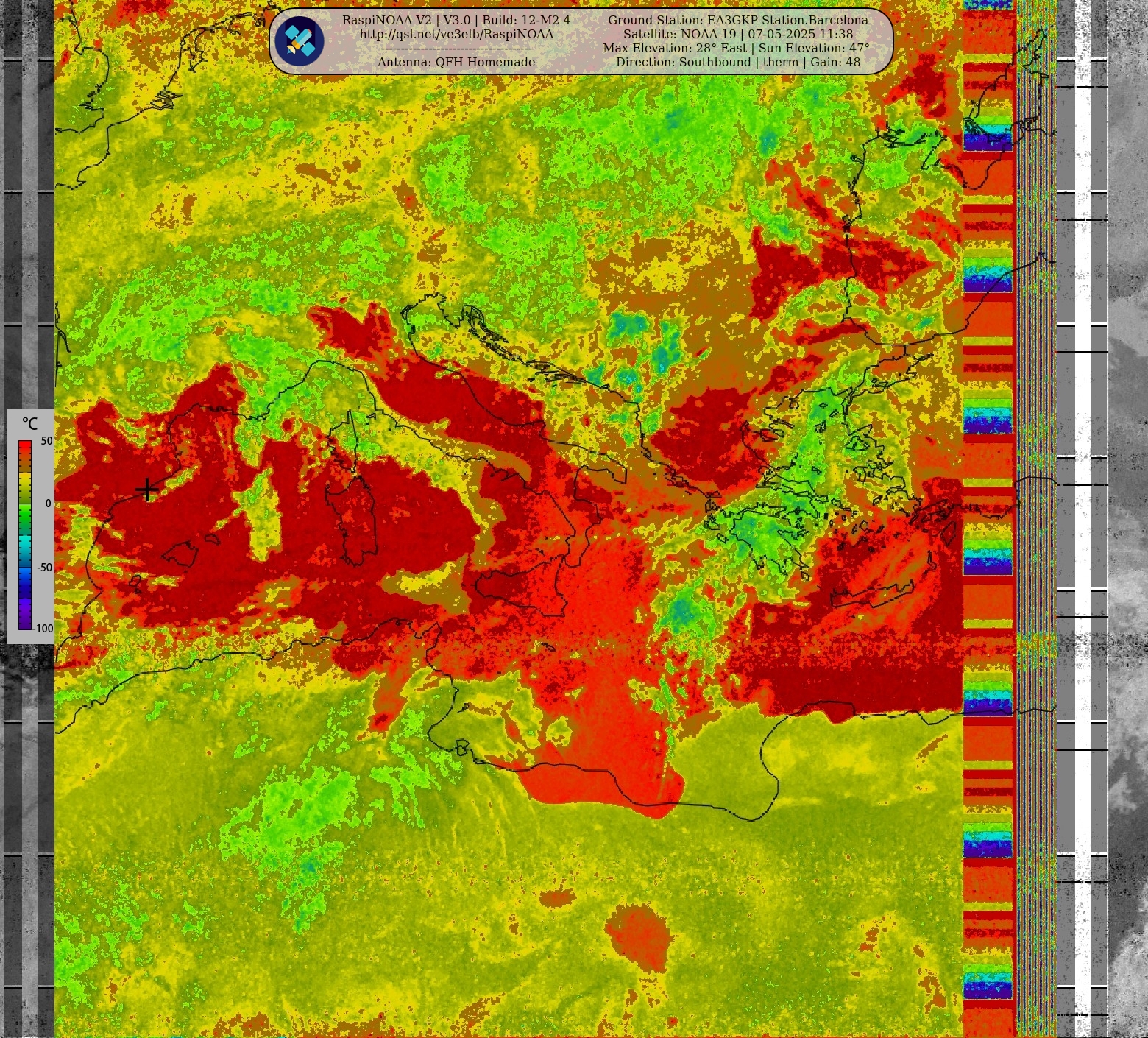Image resolution: width=1148 pixels, height=1038 pixels.
Task: Click the 'Satellite: NOAA 19' date line
Action: point(738,34)
